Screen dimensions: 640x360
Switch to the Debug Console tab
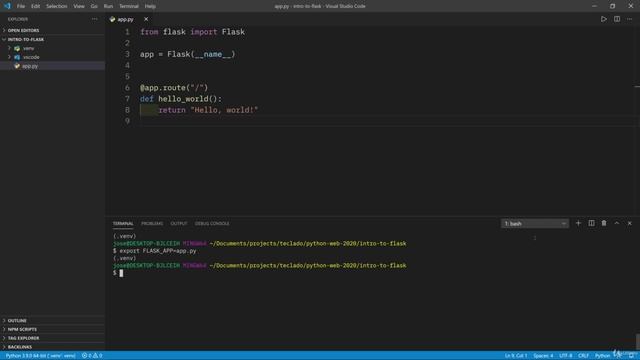click(x=212, y=224)
